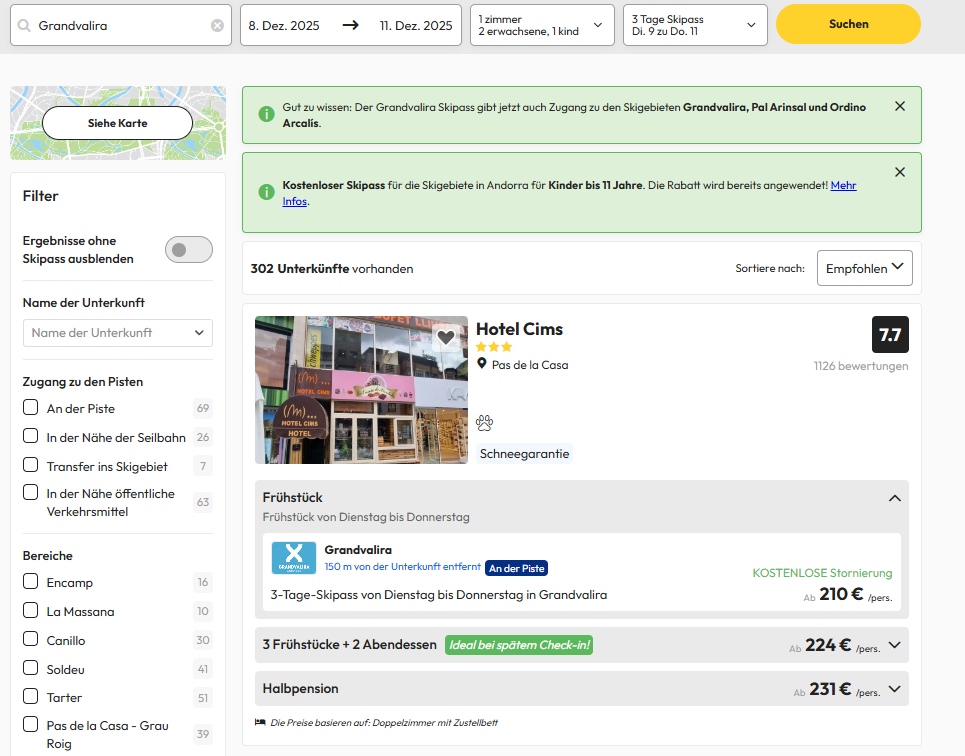The height and width of the screenshot is (756, 965).
Task: Check the La Massana area filter
Action: pyautogui.click(x=30, y=610)
